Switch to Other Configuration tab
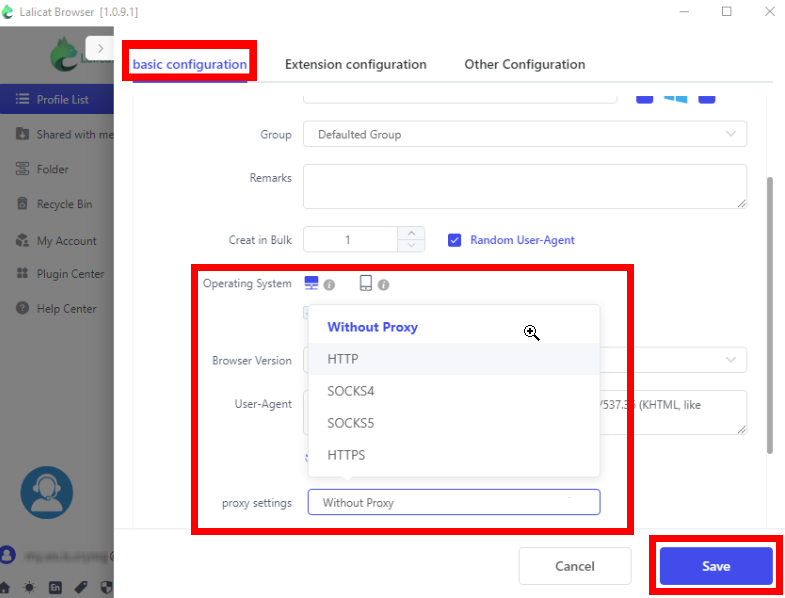The image size is (785, 598). click(525, 65)
